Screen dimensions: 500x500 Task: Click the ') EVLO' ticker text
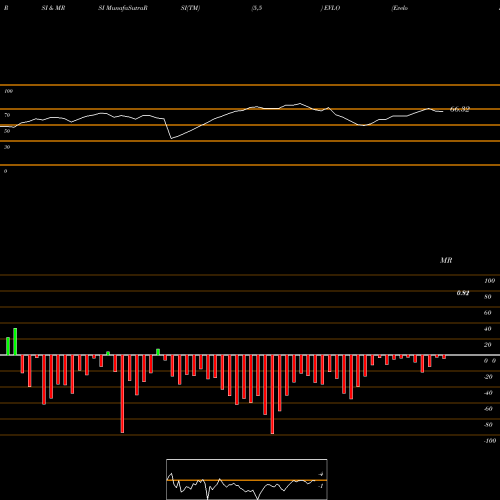point(330,8)
